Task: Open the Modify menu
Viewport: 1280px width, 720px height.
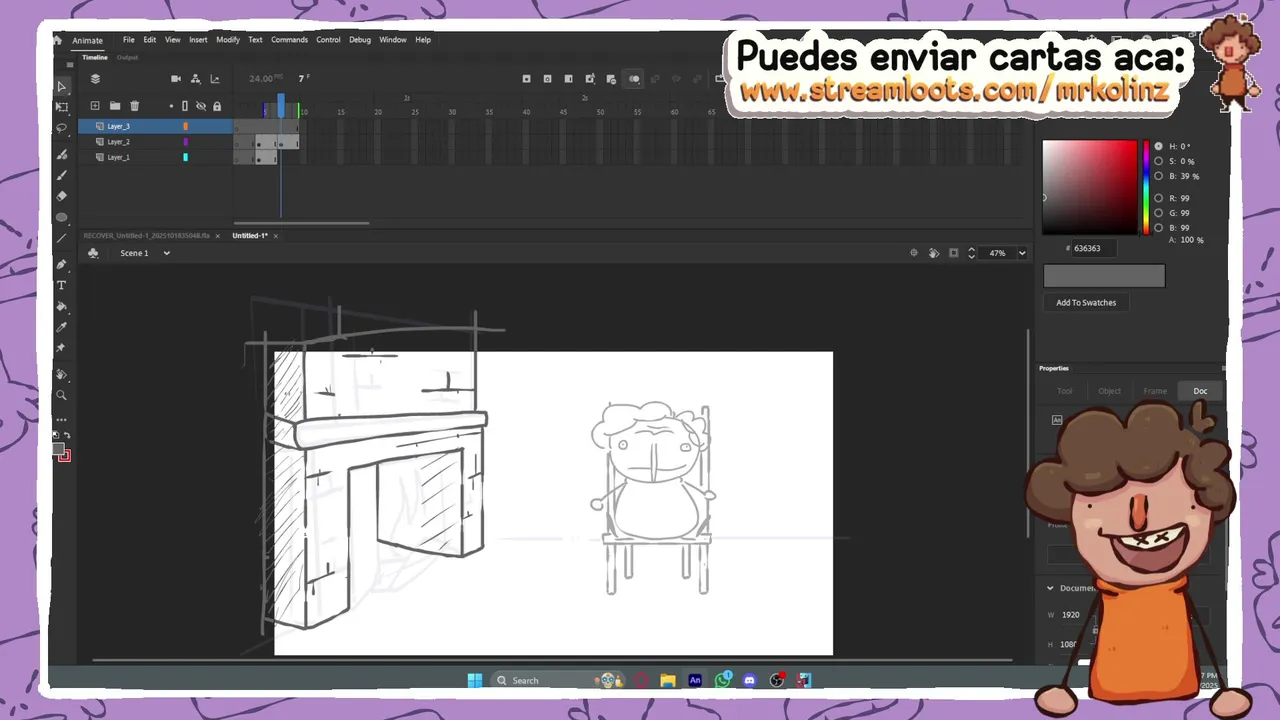Action: tap(228, 40)
